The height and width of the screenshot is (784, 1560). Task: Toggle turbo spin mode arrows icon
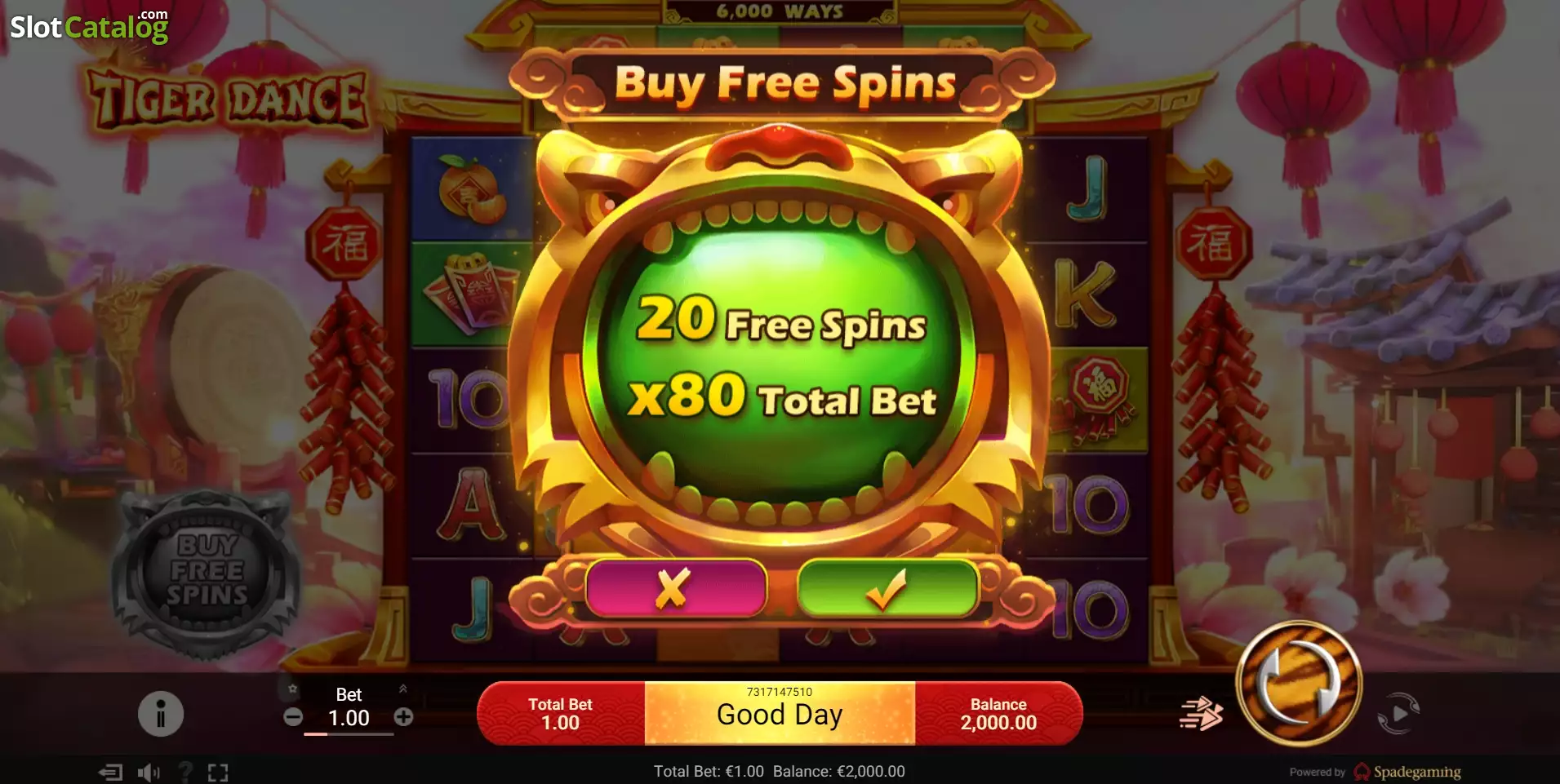tap(1201, 714)
